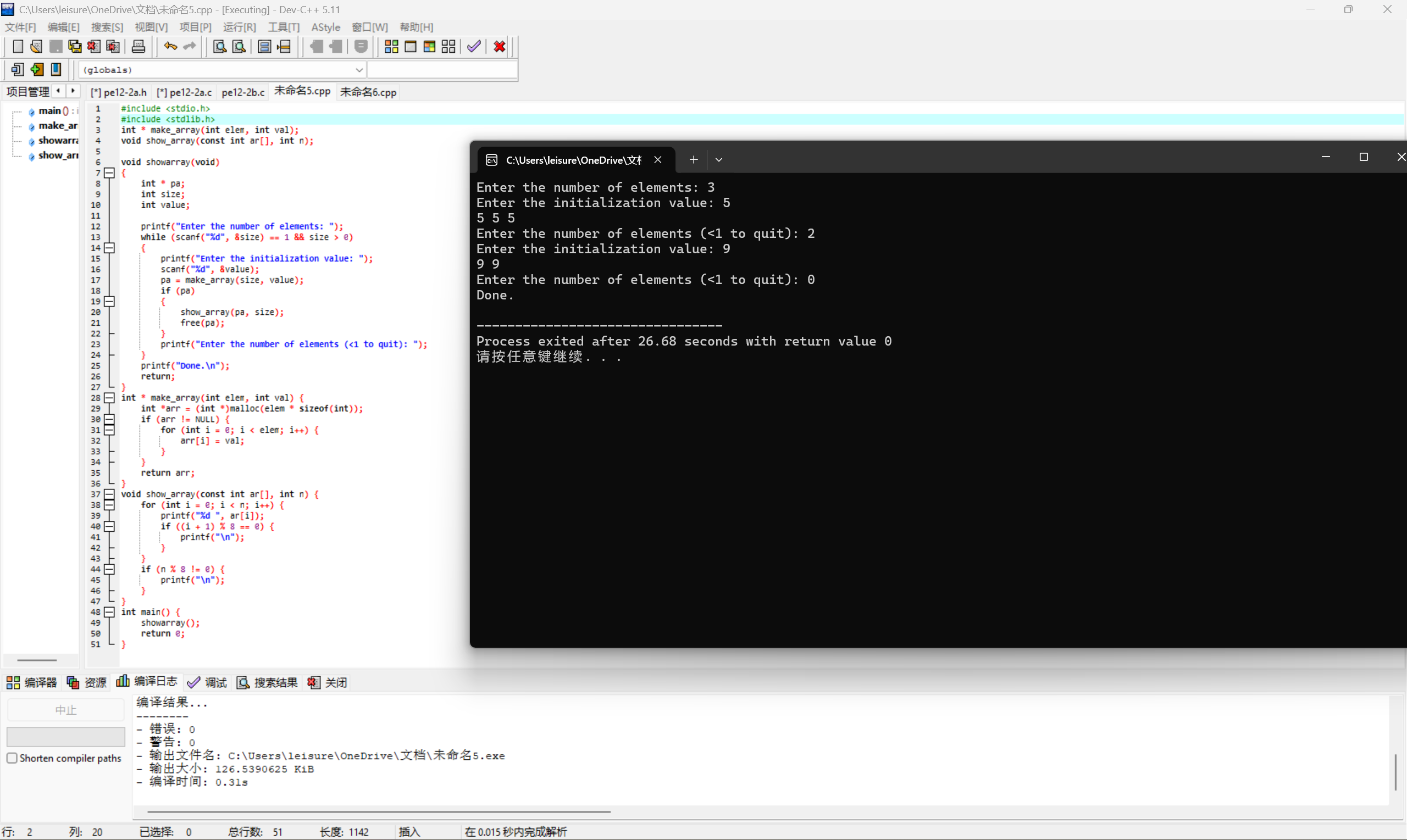
Task: Redo the undone edit
Action: (x=189, y=46)
